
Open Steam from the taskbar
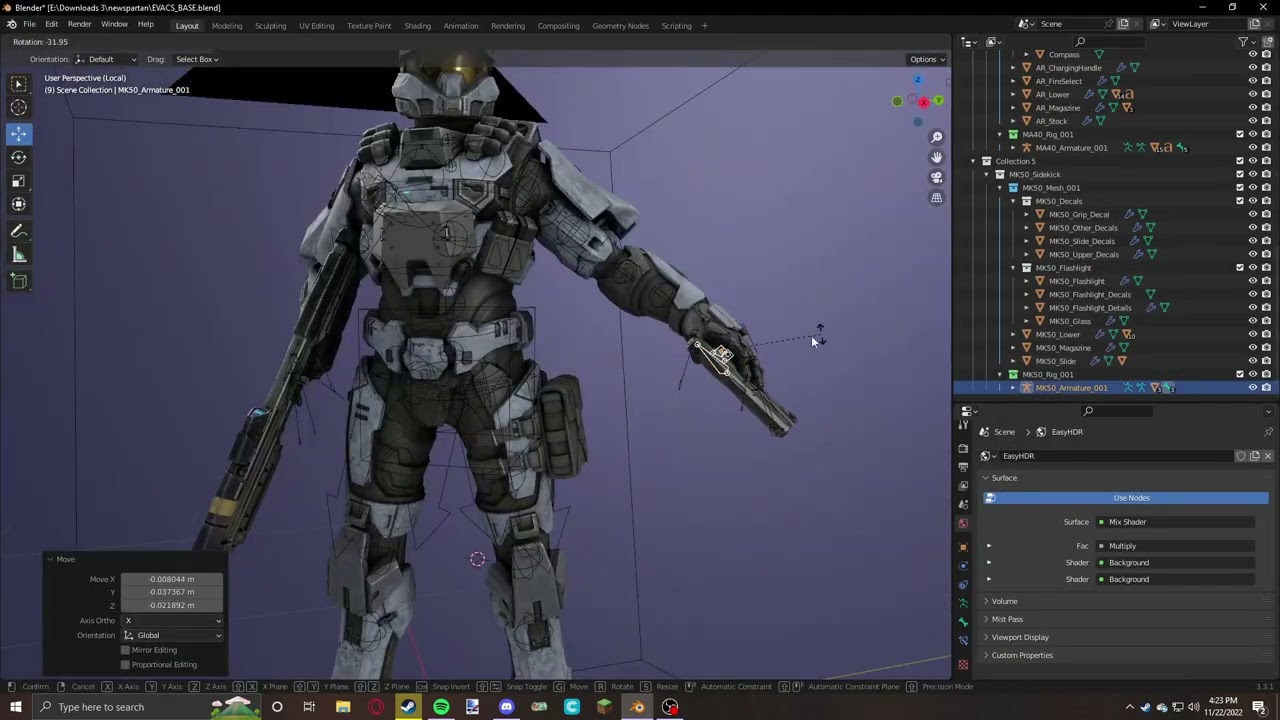coord(408,707)
